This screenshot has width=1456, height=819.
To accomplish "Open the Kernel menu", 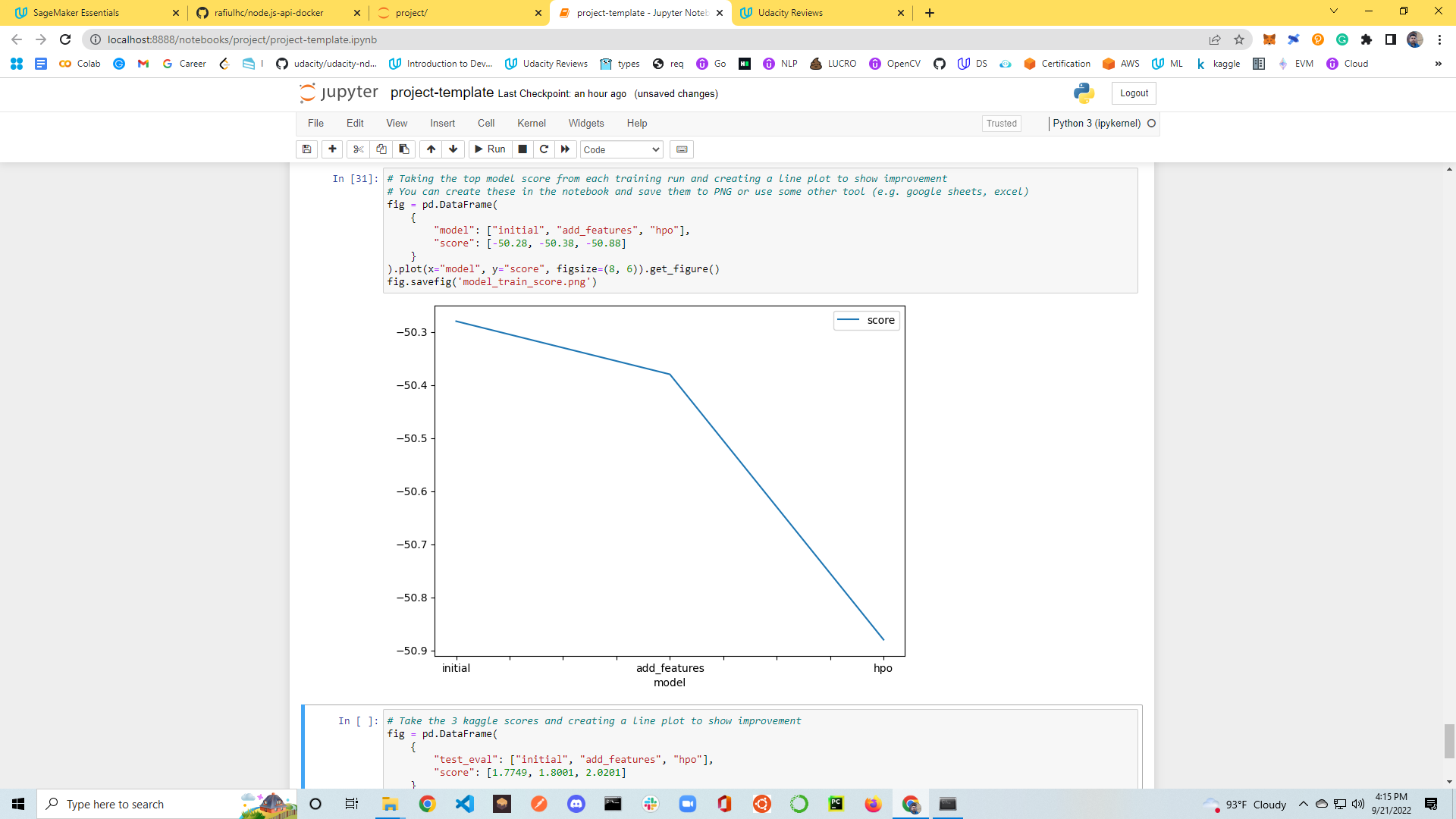I will coord(531,124).
